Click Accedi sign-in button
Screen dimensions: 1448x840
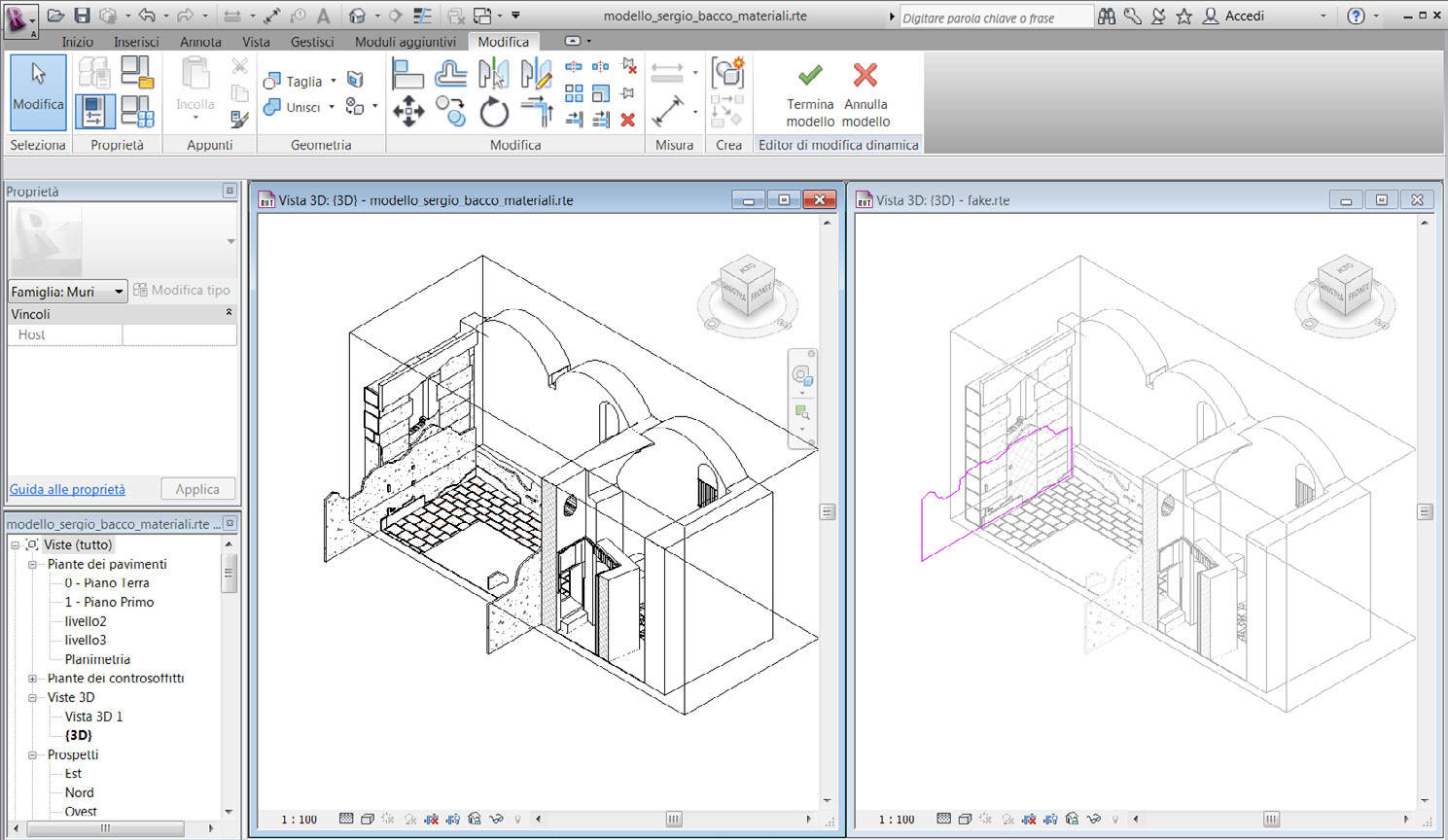click(1234, 16)
